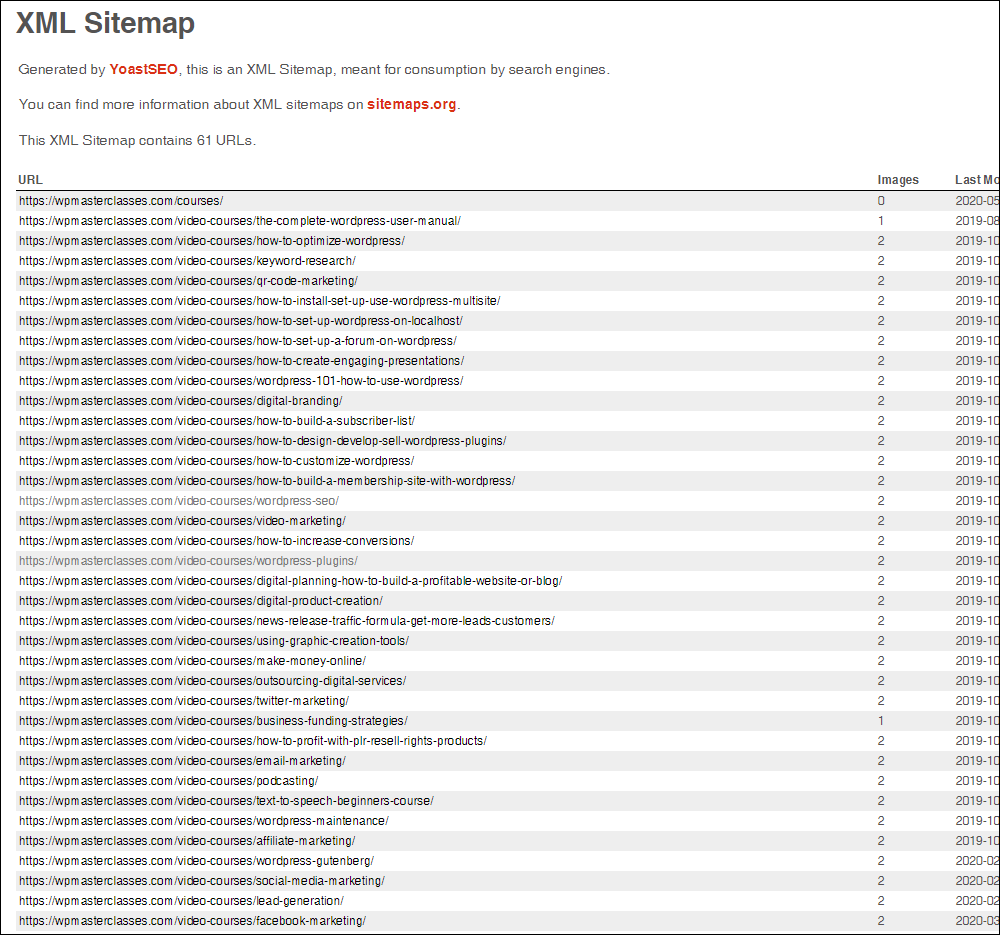This screenshot has height=935, width=1000.
Task: Follow the wordpress-on-localhost setup link
Action: pos(241,321)
